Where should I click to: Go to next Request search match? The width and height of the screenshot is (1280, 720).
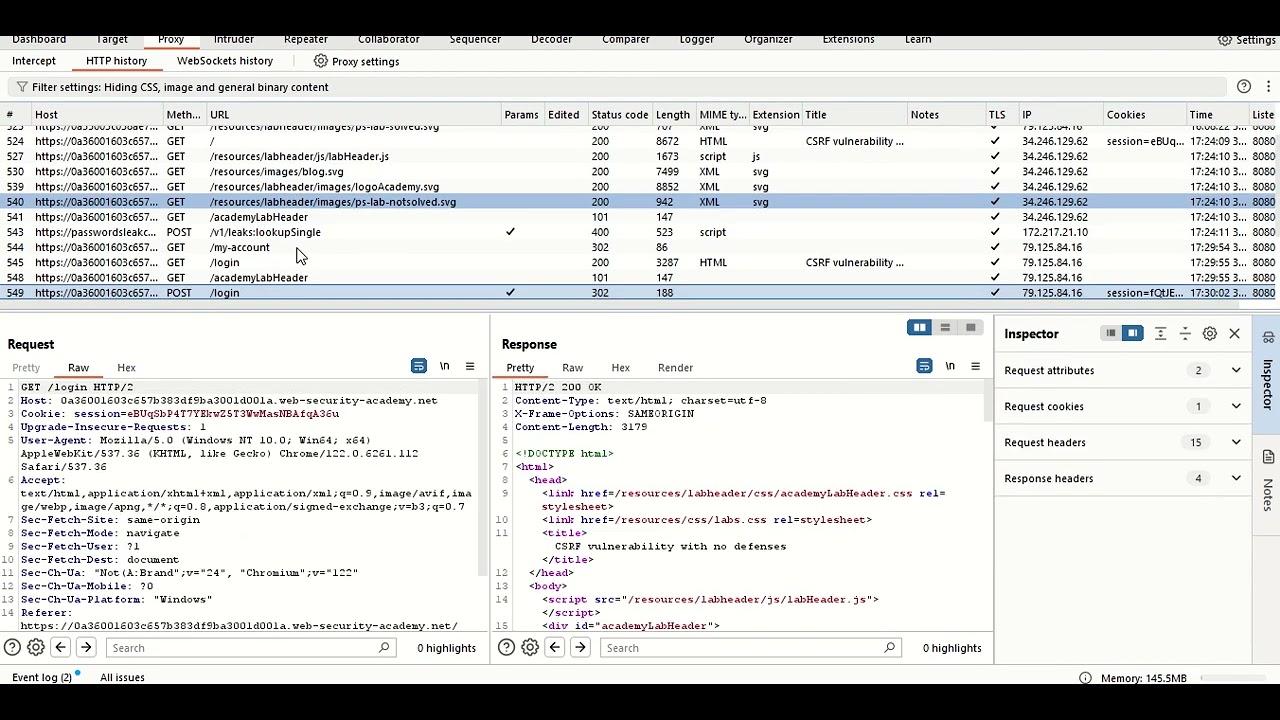[86, 648]
